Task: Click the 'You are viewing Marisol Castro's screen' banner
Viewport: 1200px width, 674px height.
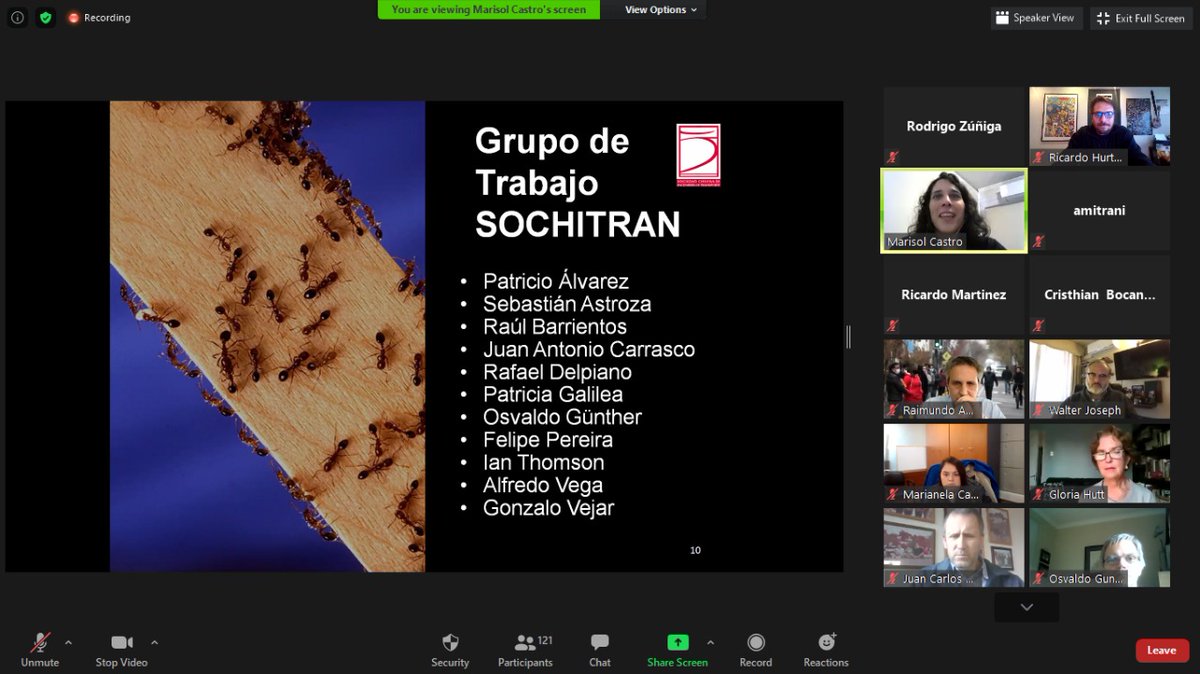Action: [x=489, y=9]
